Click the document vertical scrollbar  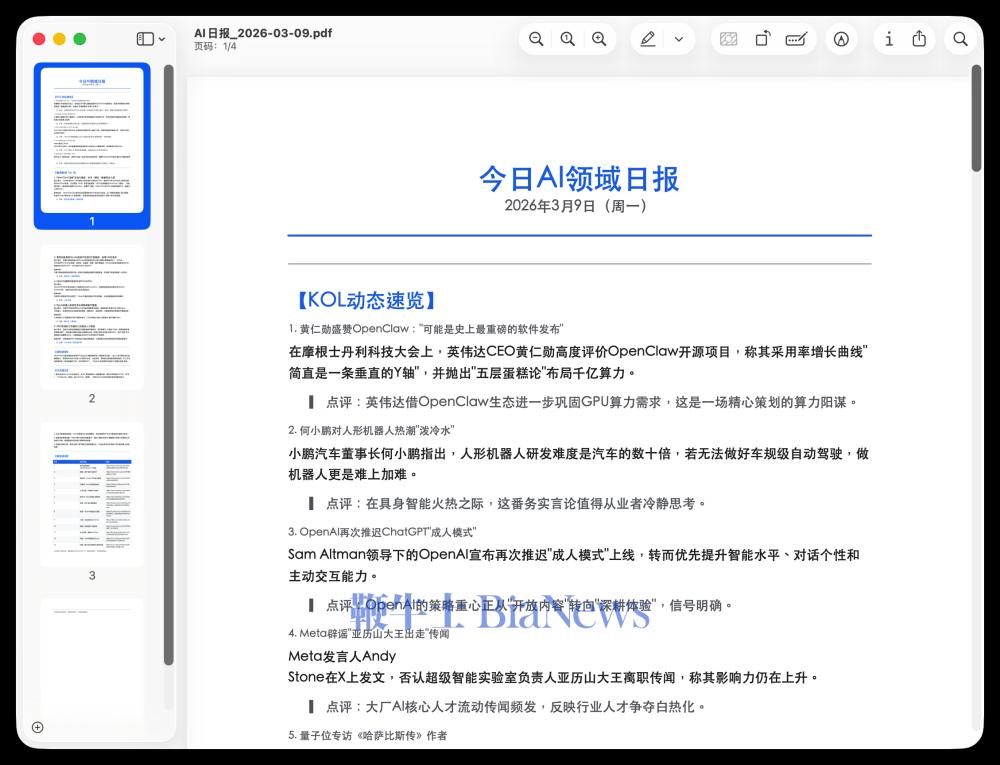[976, 118]
